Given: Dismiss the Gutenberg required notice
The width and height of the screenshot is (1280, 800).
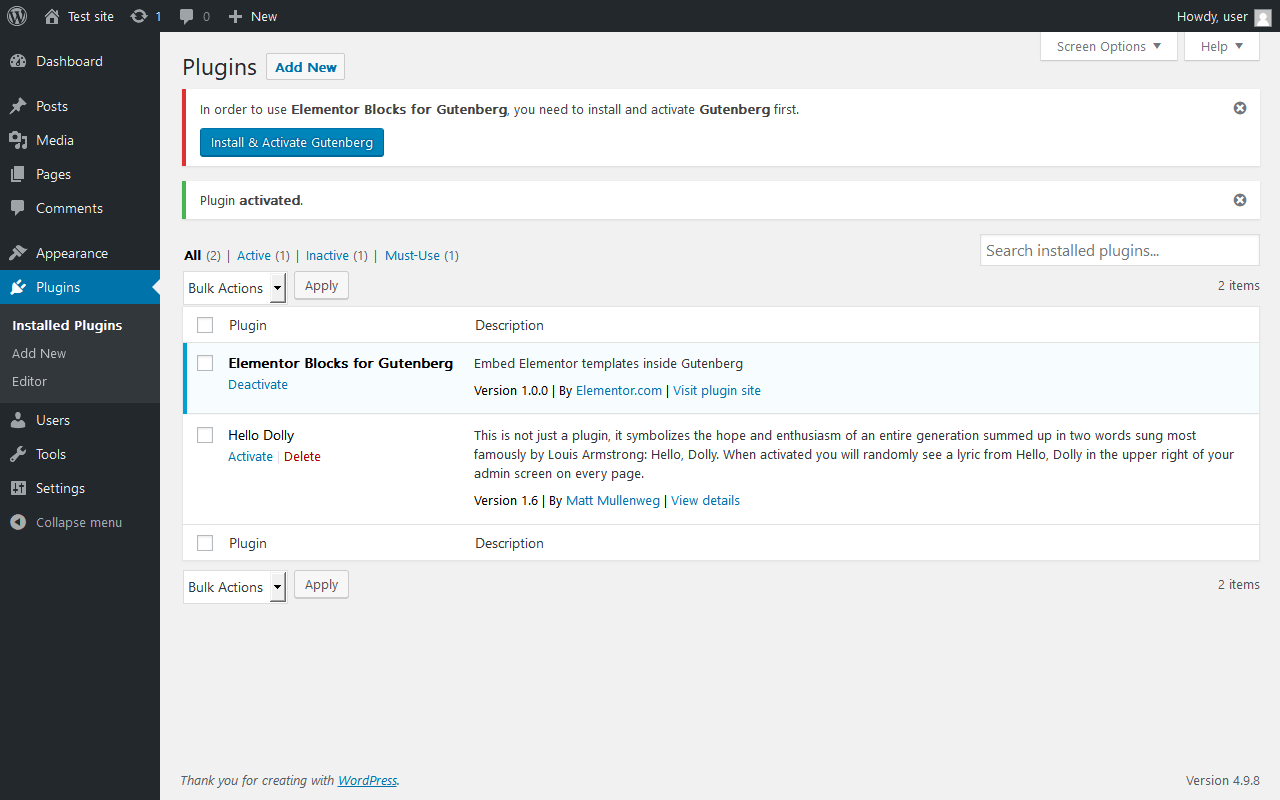Looking at the screenshot, I should tap(1240, 108).
